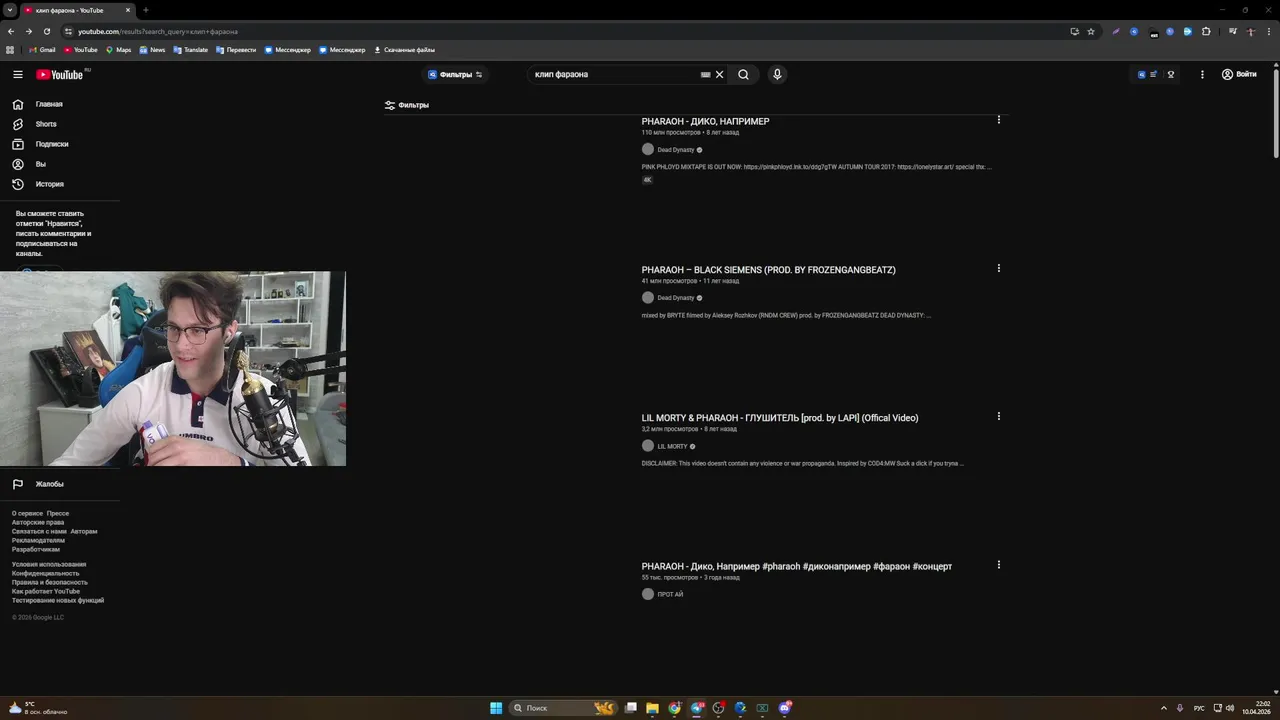Open volume control in system tray
This screenshot has width=1280, height=720.
pos(1230,708)
